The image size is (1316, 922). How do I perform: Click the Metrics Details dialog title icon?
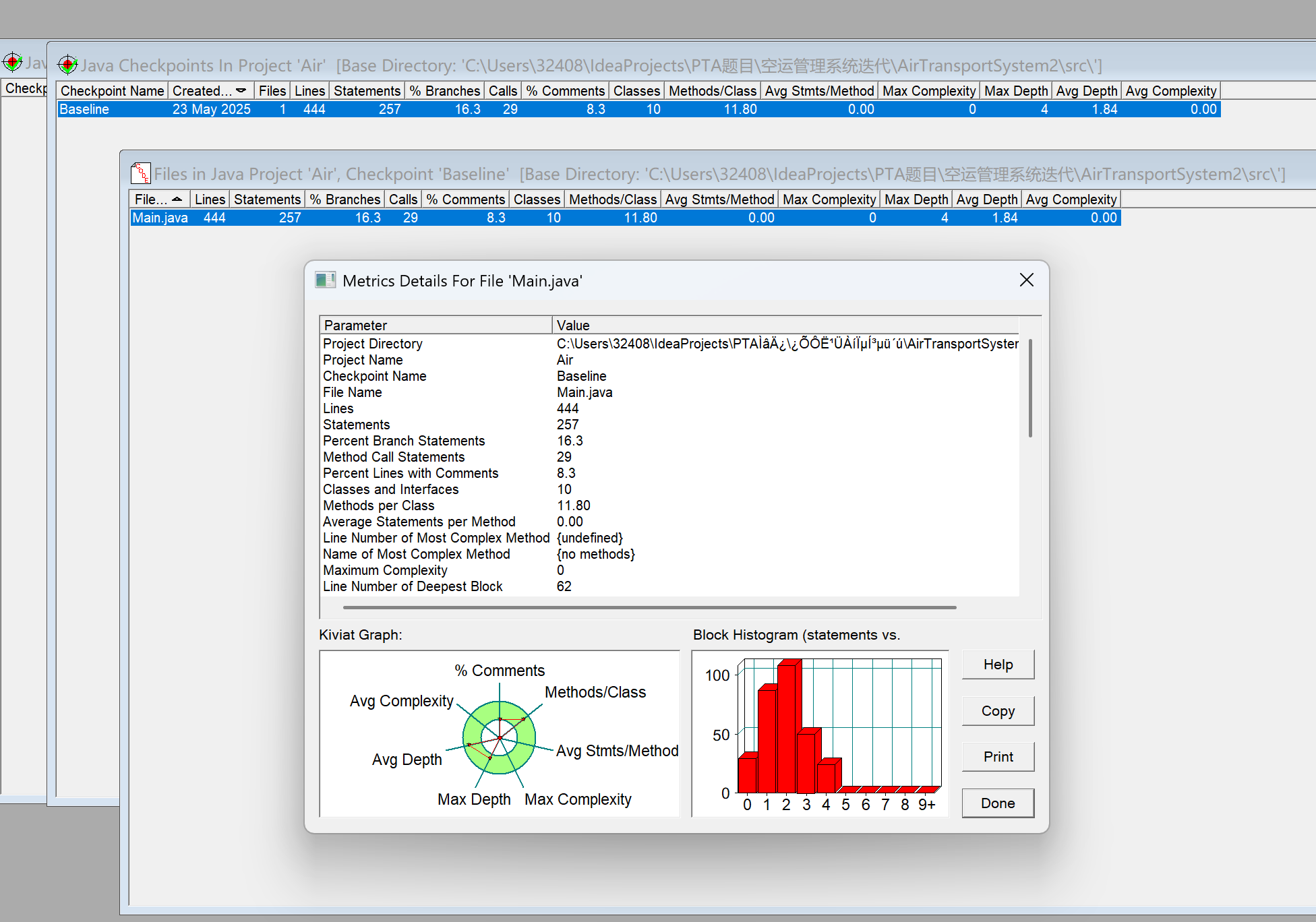(x=326, y=280)
